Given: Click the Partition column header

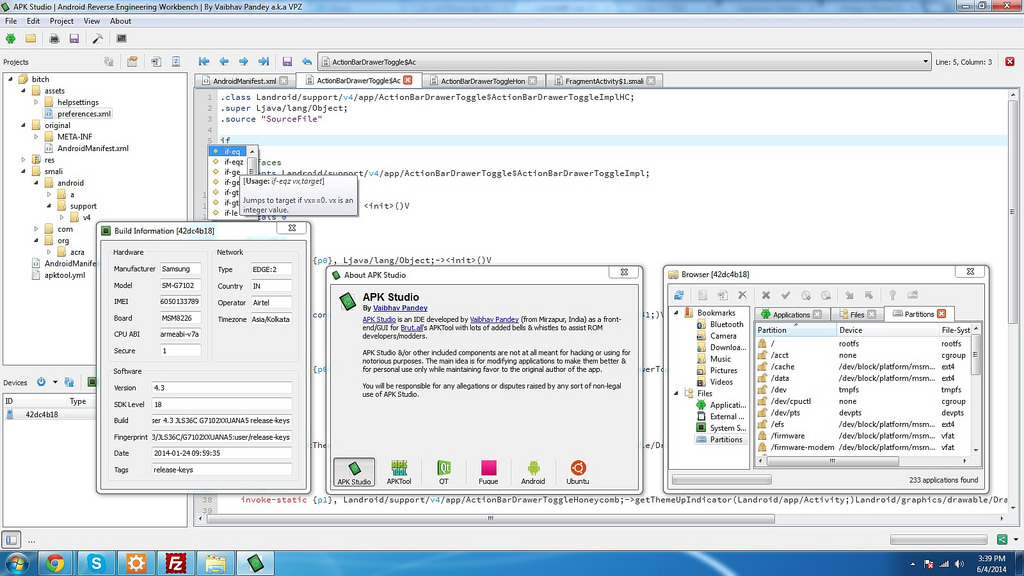Looking at the screenshot, I should [x=796, y=330].
